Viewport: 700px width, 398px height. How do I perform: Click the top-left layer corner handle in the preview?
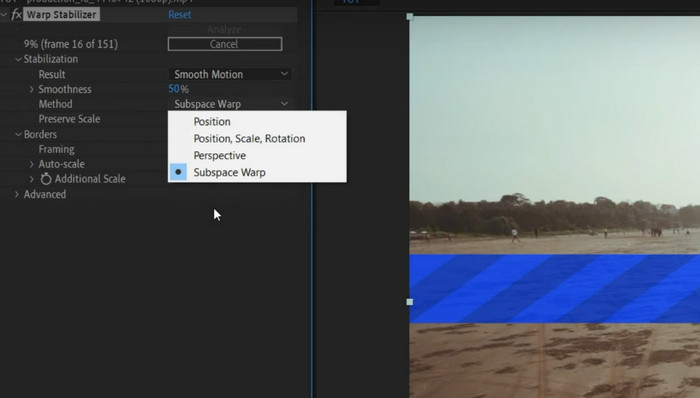tap(410, 17)
